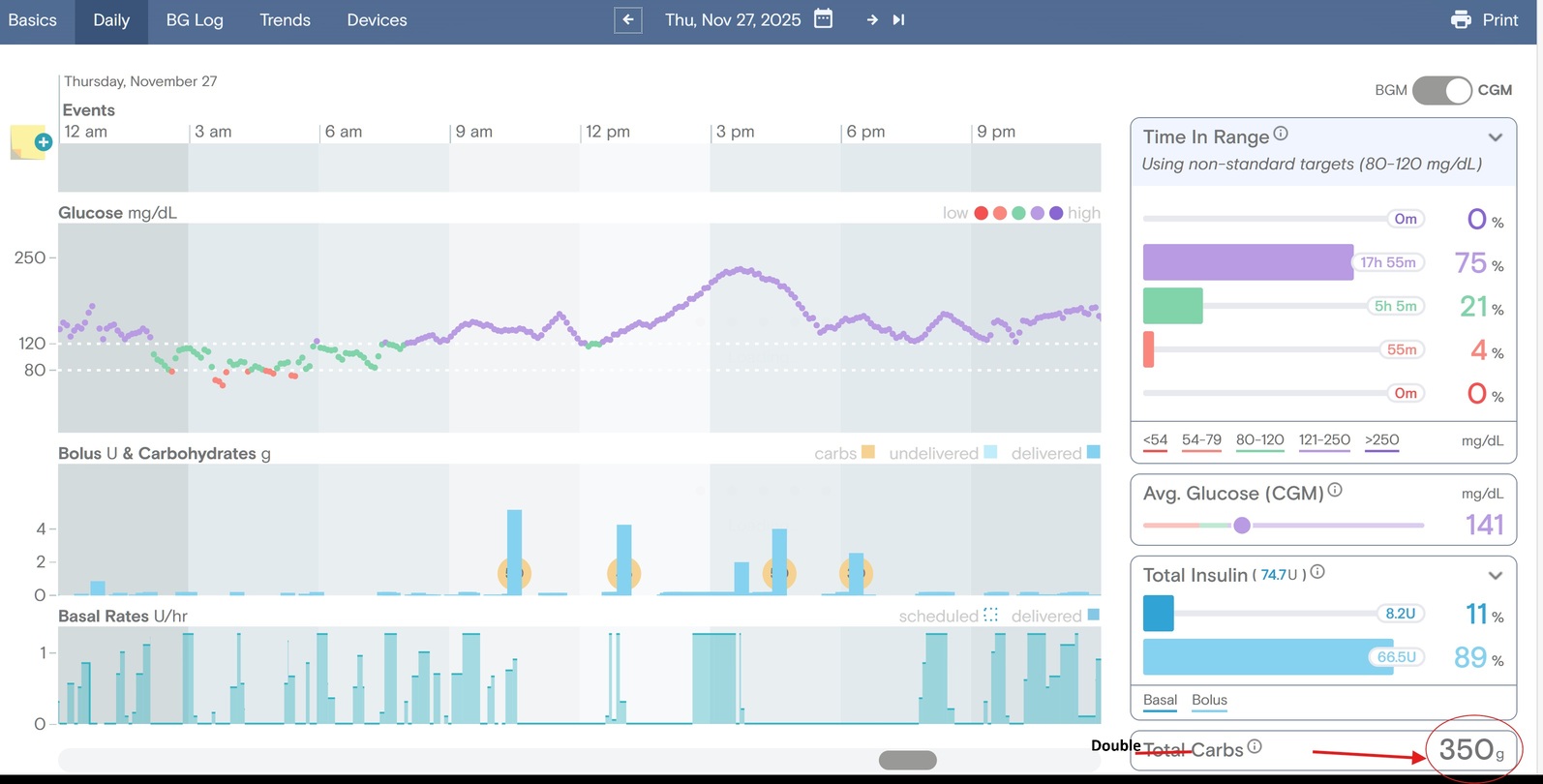Go to the Trends tab

coord(285,20)
